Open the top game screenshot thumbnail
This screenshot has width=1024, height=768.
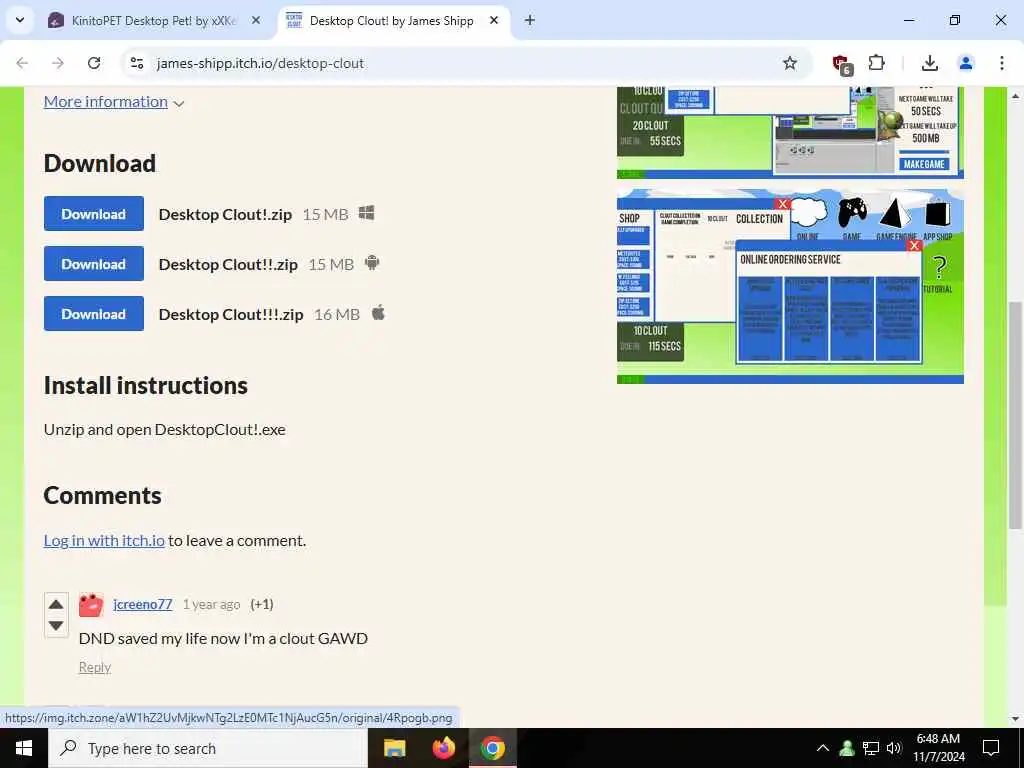click(790, 133)
